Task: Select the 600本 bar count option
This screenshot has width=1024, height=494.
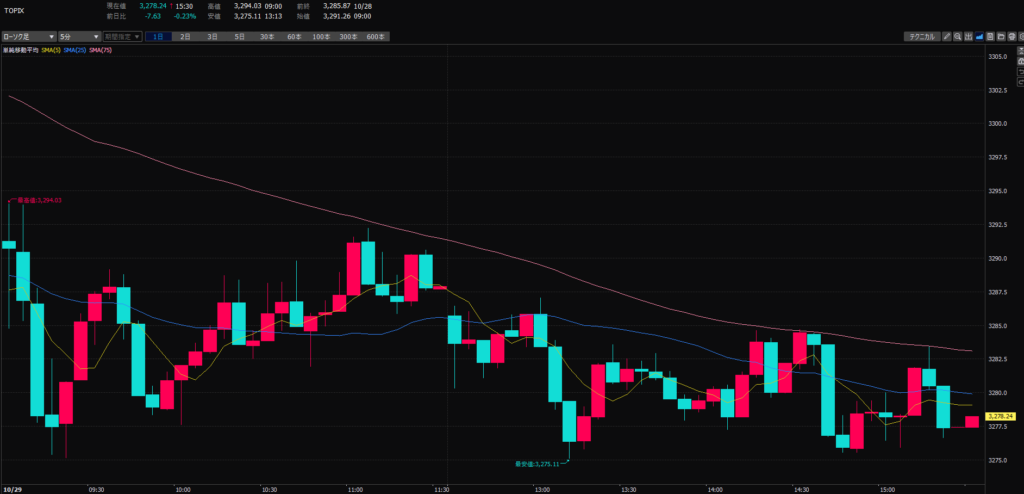Action: click(x=375, y=36)
